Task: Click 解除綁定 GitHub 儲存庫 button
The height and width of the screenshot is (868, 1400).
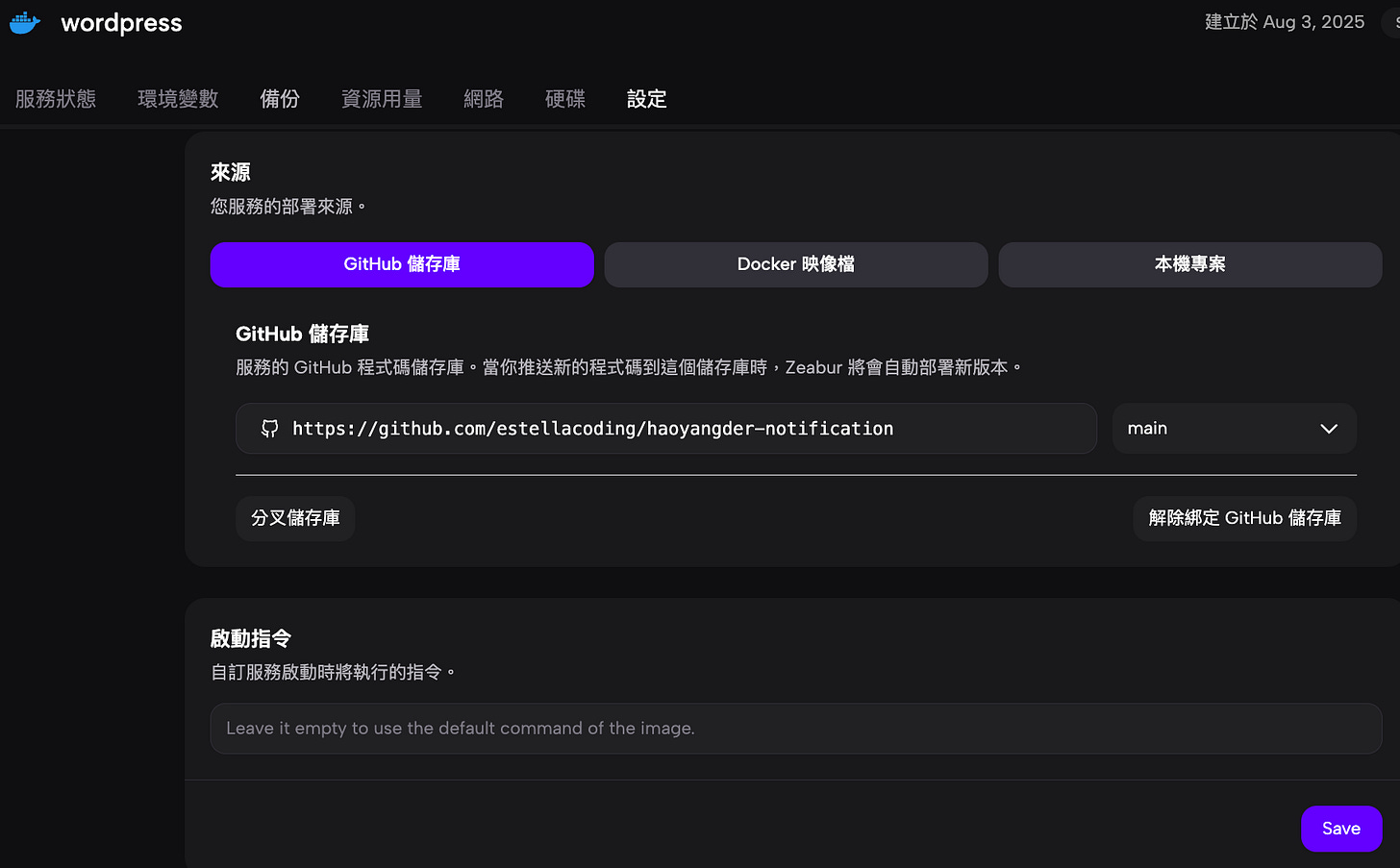Action: tap(1245, 518)
